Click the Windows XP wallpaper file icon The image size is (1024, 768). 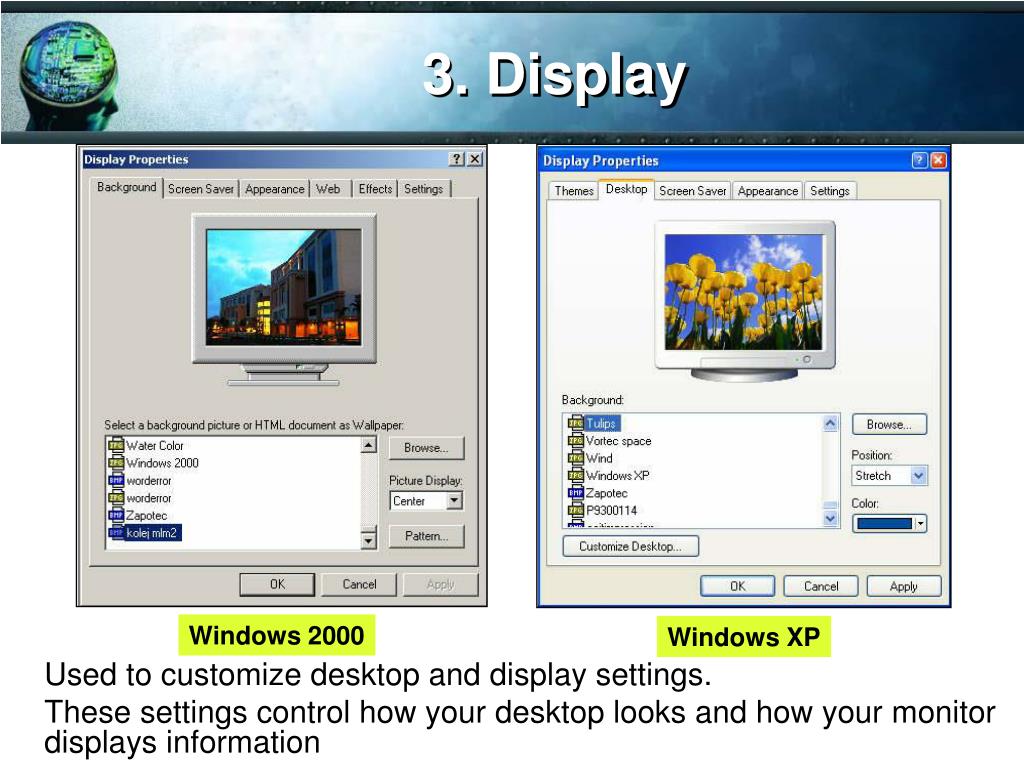click(575, 475)
